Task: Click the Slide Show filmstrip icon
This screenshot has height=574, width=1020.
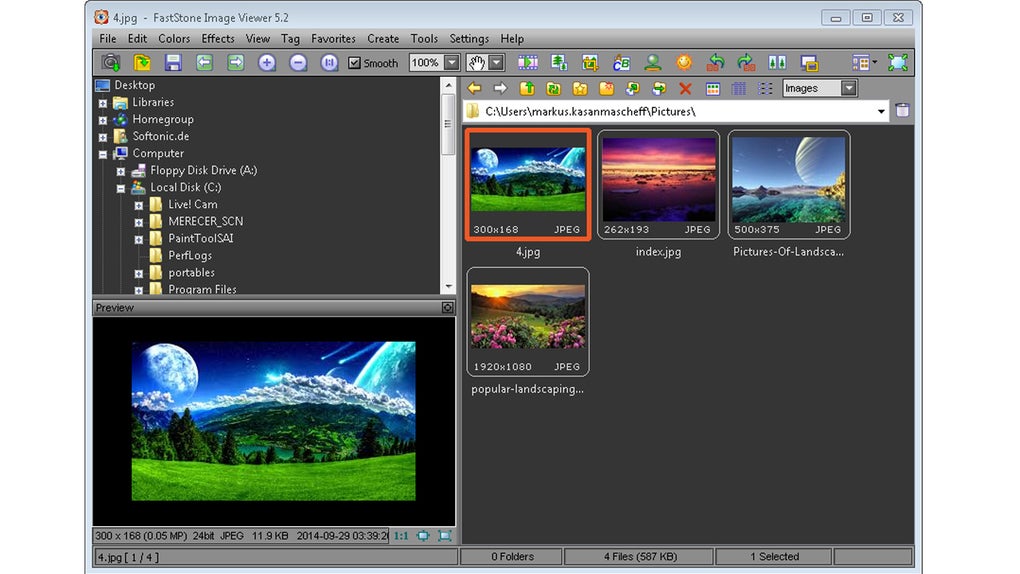Action: [528, 62]
